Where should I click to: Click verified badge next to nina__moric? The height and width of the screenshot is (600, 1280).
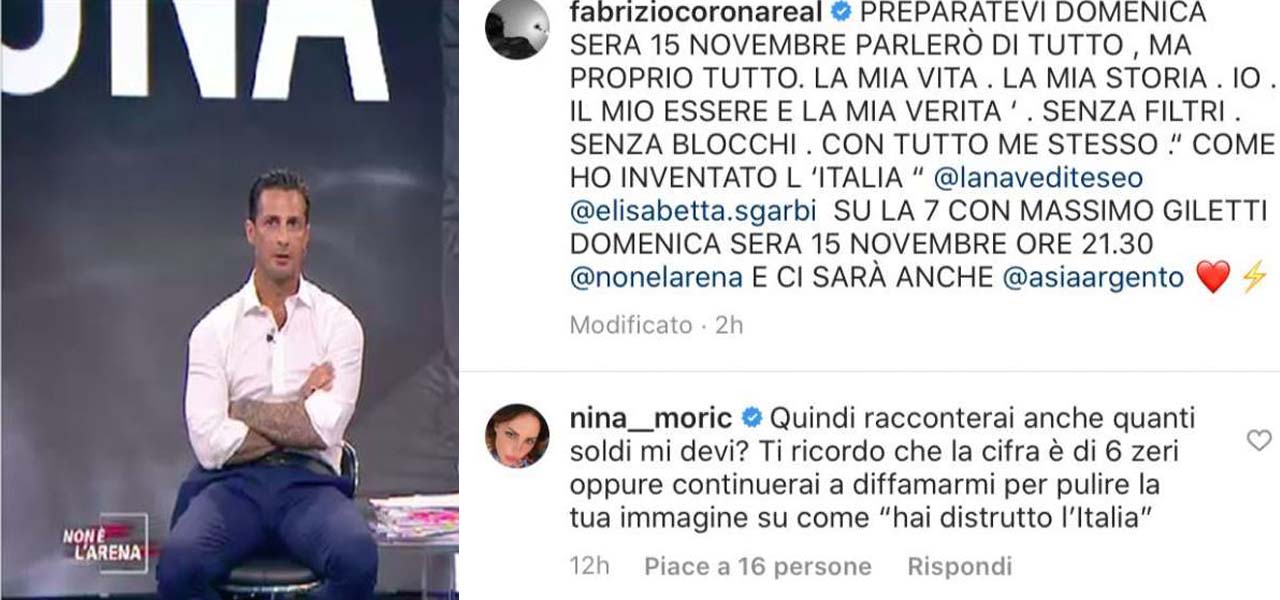point(751,417)
